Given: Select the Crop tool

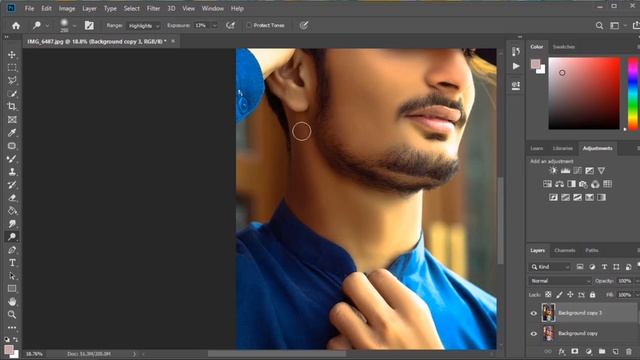Looking at the screenshot, I should pos(12,107).
